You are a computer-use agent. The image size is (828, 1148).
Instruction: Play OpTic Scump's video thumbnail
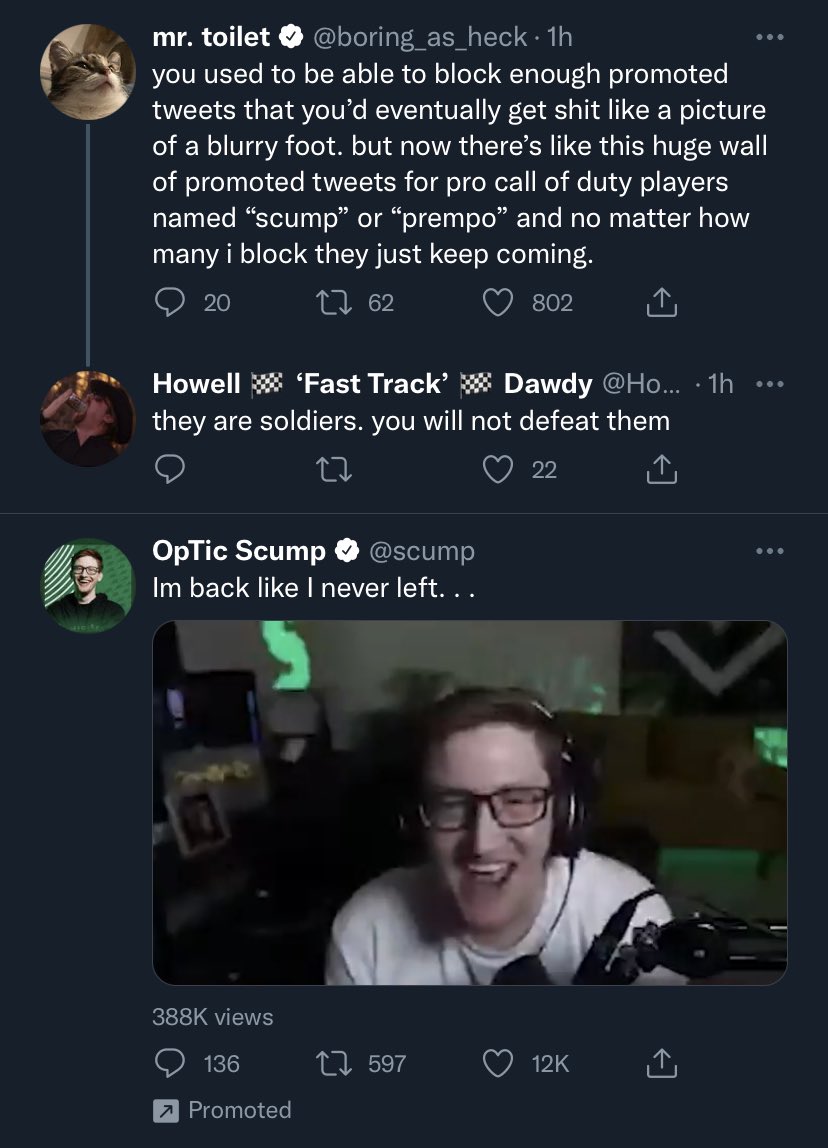pyautogui.click(x=469, y=802)
